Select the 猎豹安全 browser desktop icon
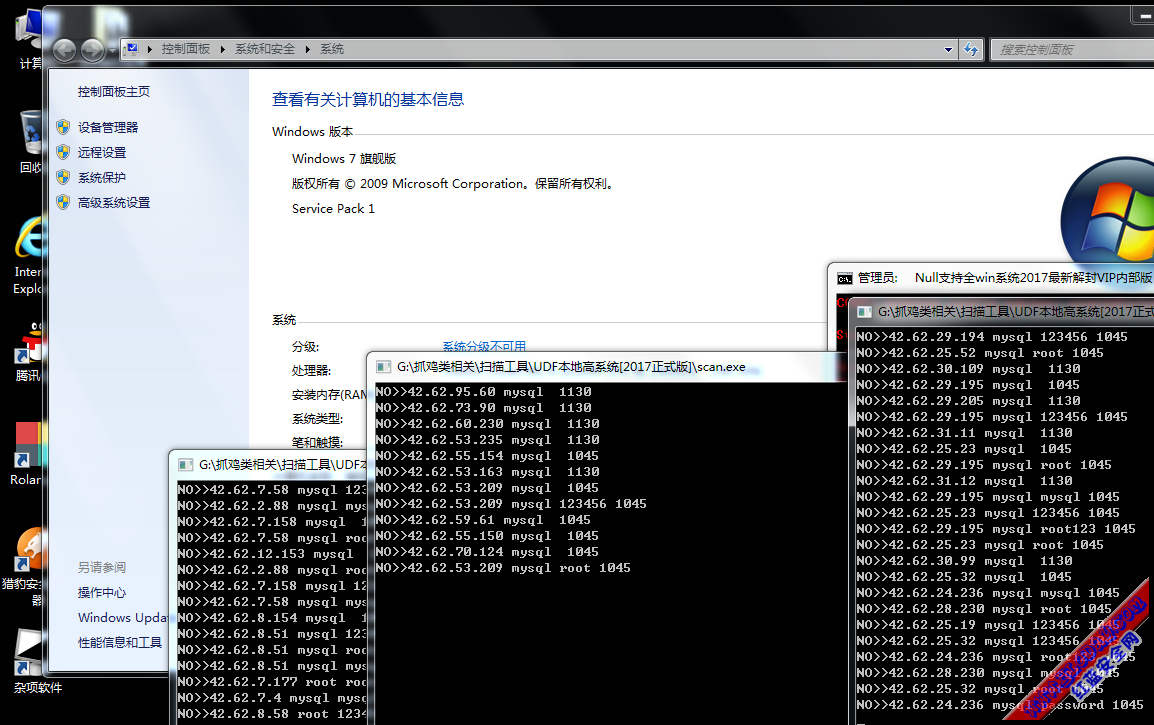This screenshot has height=725, width=1154. (x=26, y=565)
